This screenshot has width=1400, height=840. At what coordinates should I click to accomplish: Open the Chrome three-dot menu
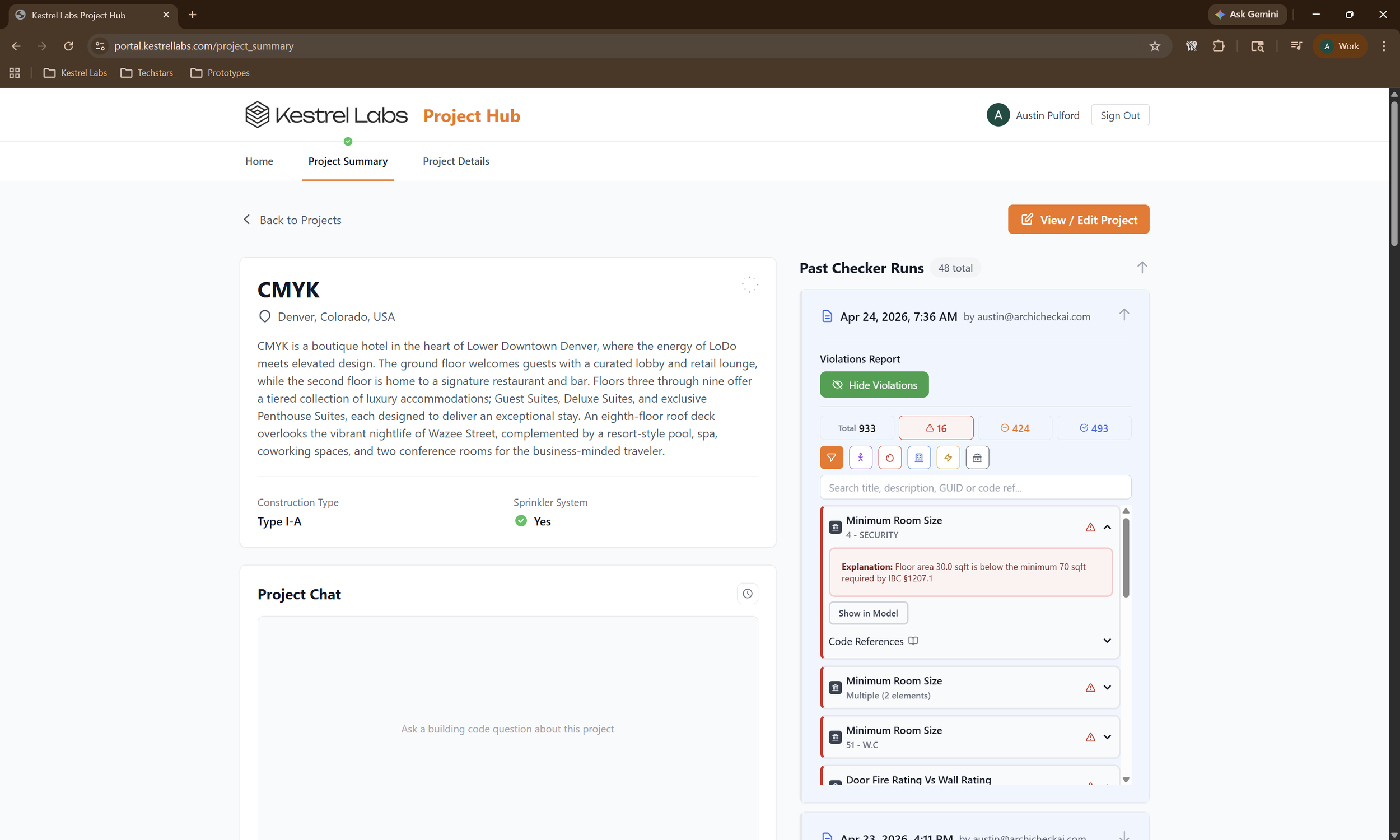(1384, 46)
